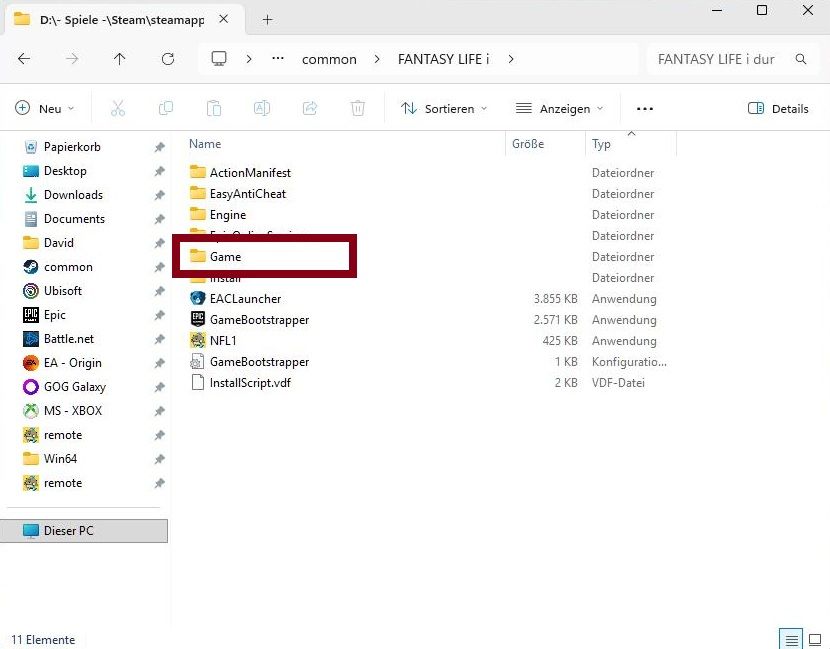
Task: Close the current Explorer tab
Action: click(x=224, y=20)
